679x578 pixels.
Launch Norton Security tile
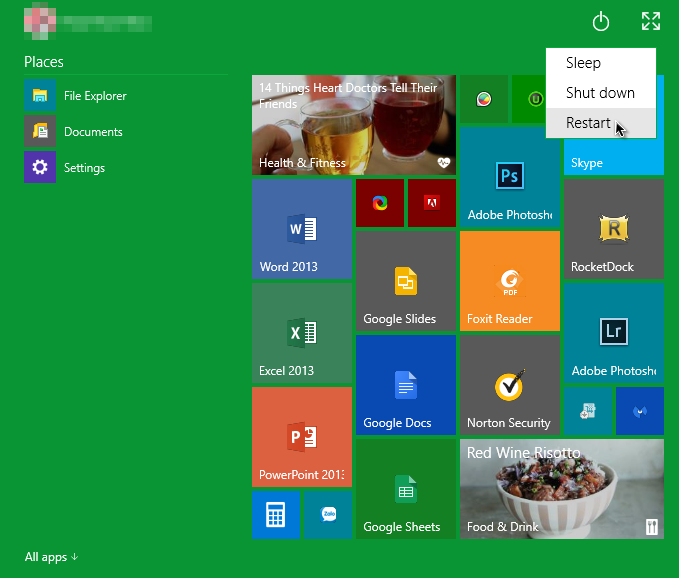[x=510, y=385]
